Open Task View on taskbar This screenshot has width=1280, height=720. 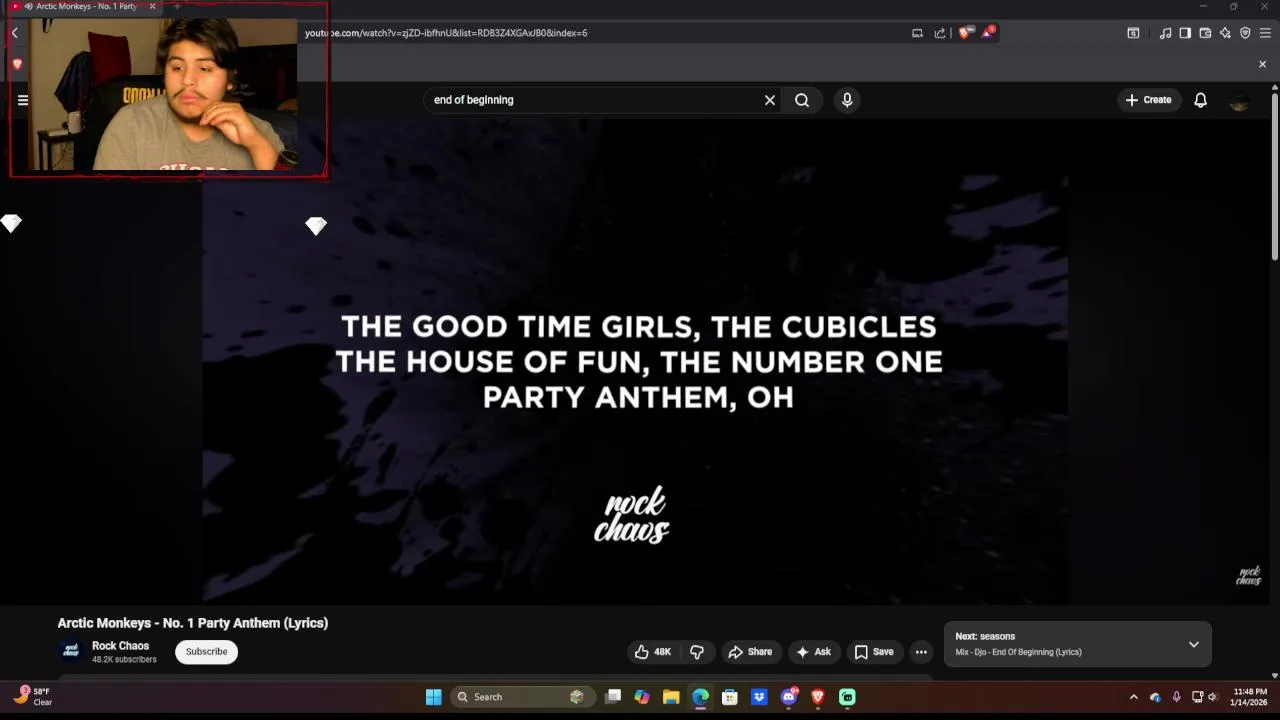[x=613, y=697]
